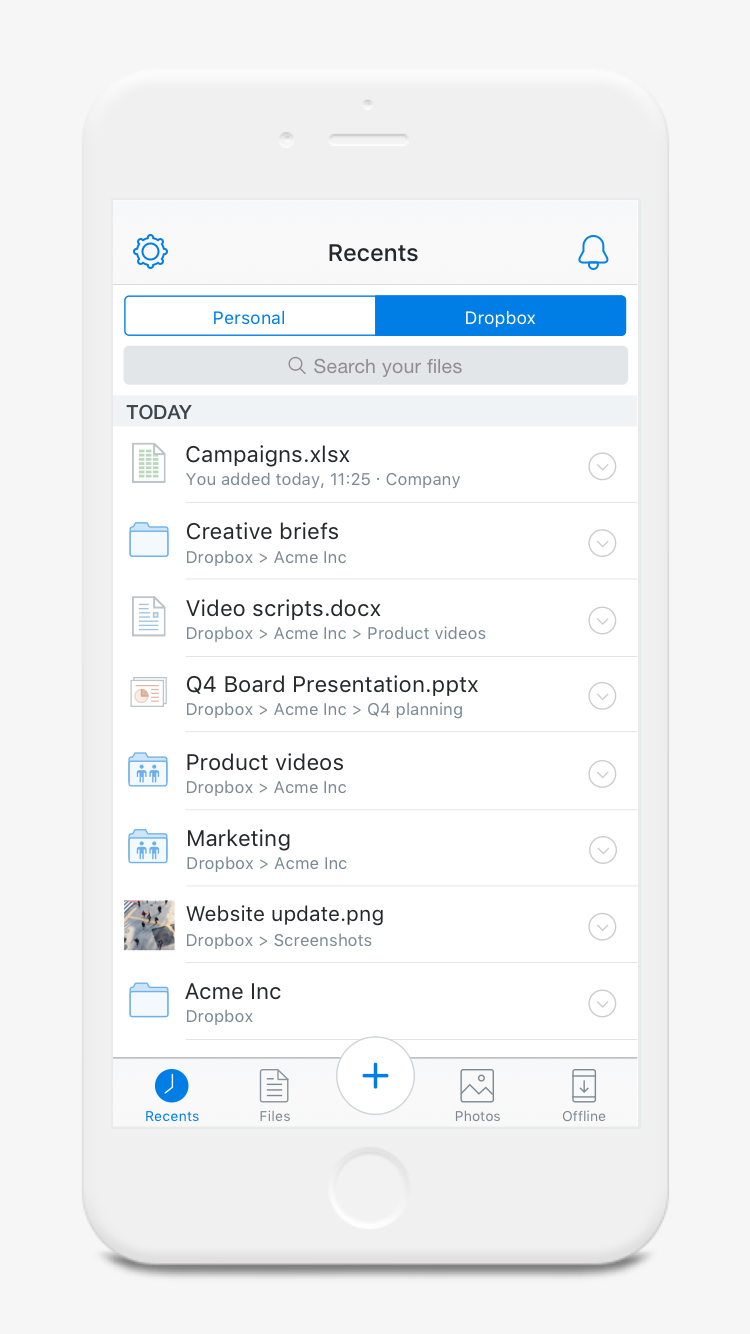Expand options for Marketing folder
Image resolution: width=750 pixels, height=1334 pixels.
point(602,850)
